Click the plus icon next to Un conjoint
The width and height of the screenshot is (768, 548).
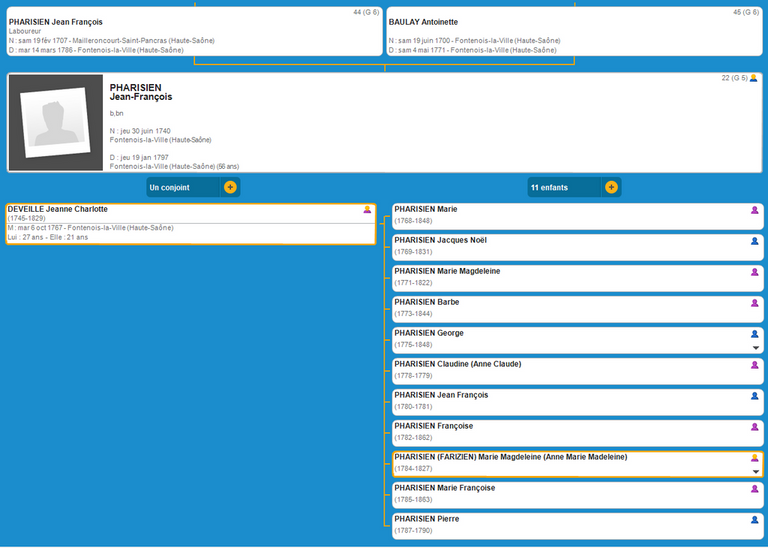(230, 187)
